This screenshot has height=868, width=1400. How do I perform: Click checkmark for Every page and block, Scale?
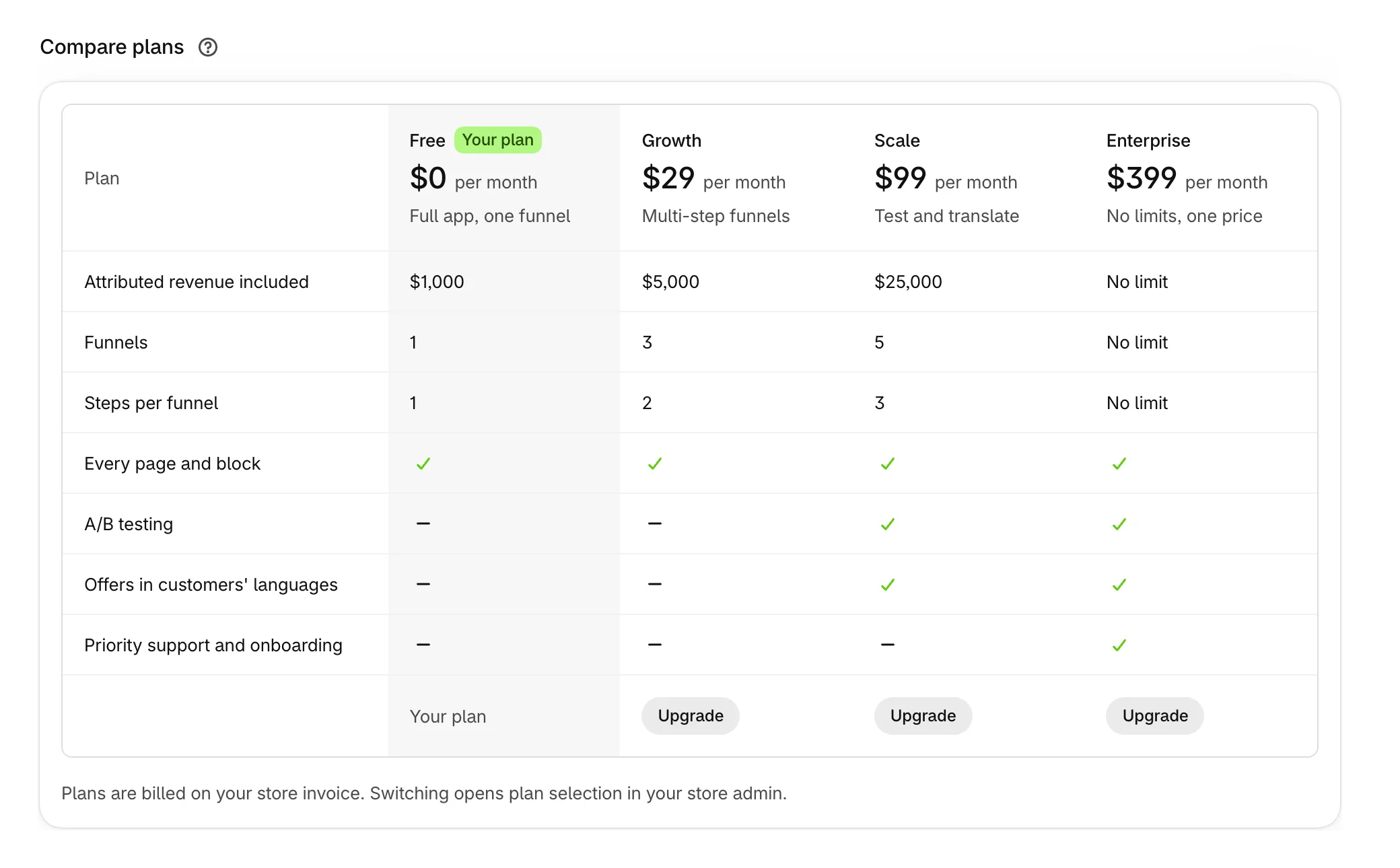coord(888,464)
